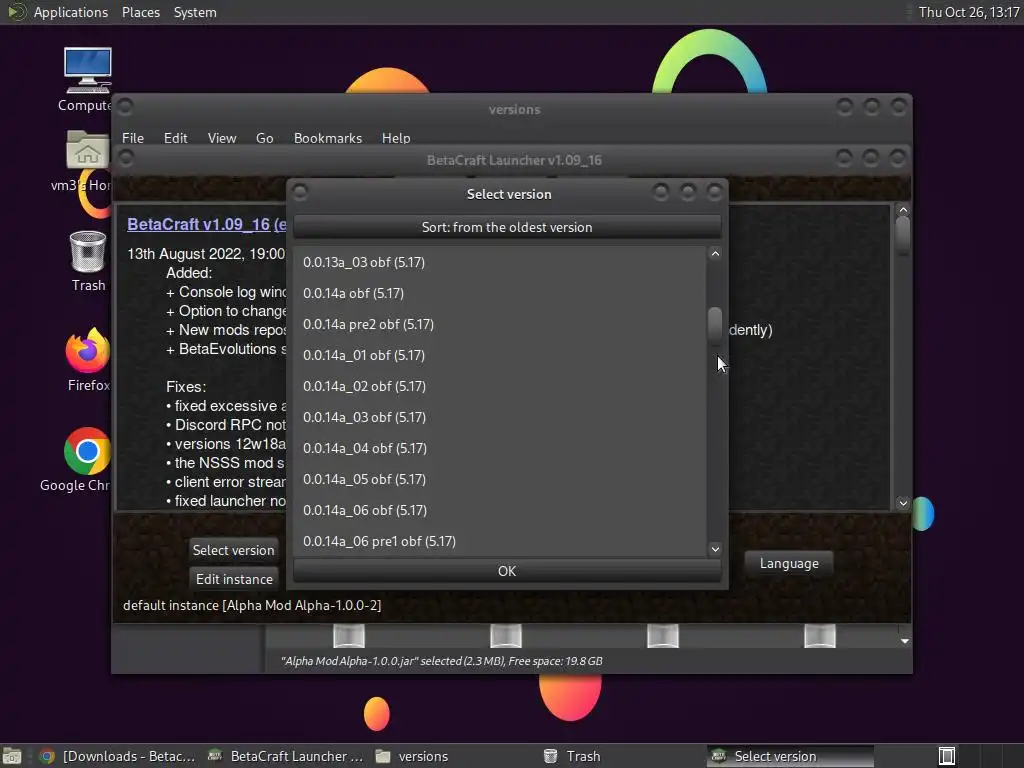Select version 0.0.14a_02 obf (5.17)
1024x768 pixels.
coord(500,386)
